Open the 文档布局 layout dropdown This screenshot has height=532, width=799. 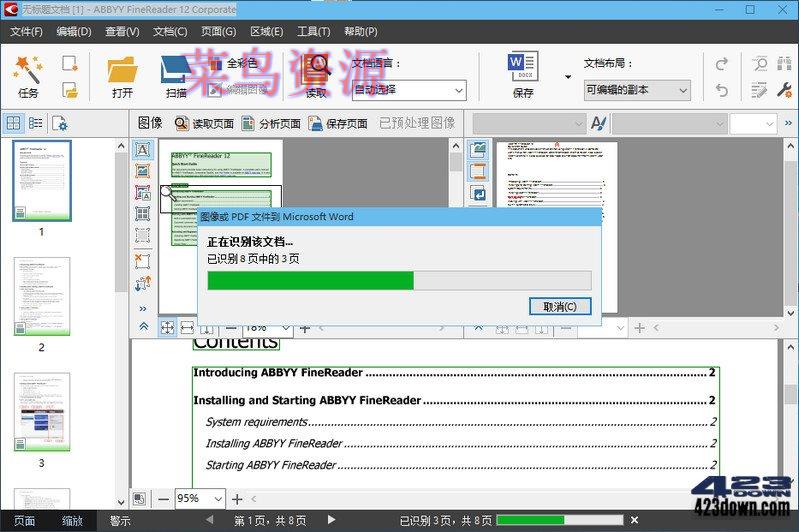click(637, 90)
